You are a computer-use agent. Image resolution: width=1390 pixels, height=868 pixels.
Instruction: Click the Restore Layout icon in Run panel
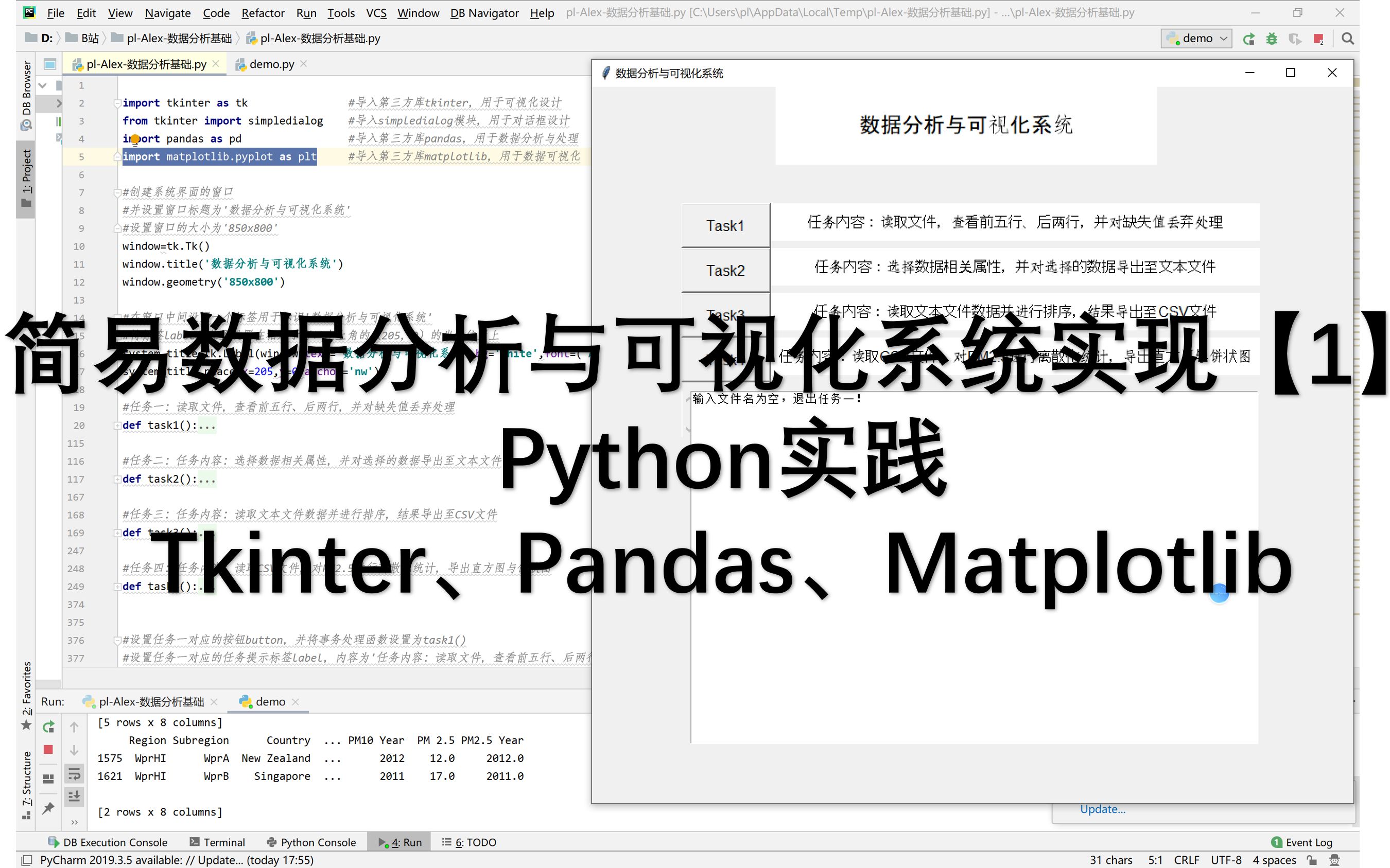point(48,779)
